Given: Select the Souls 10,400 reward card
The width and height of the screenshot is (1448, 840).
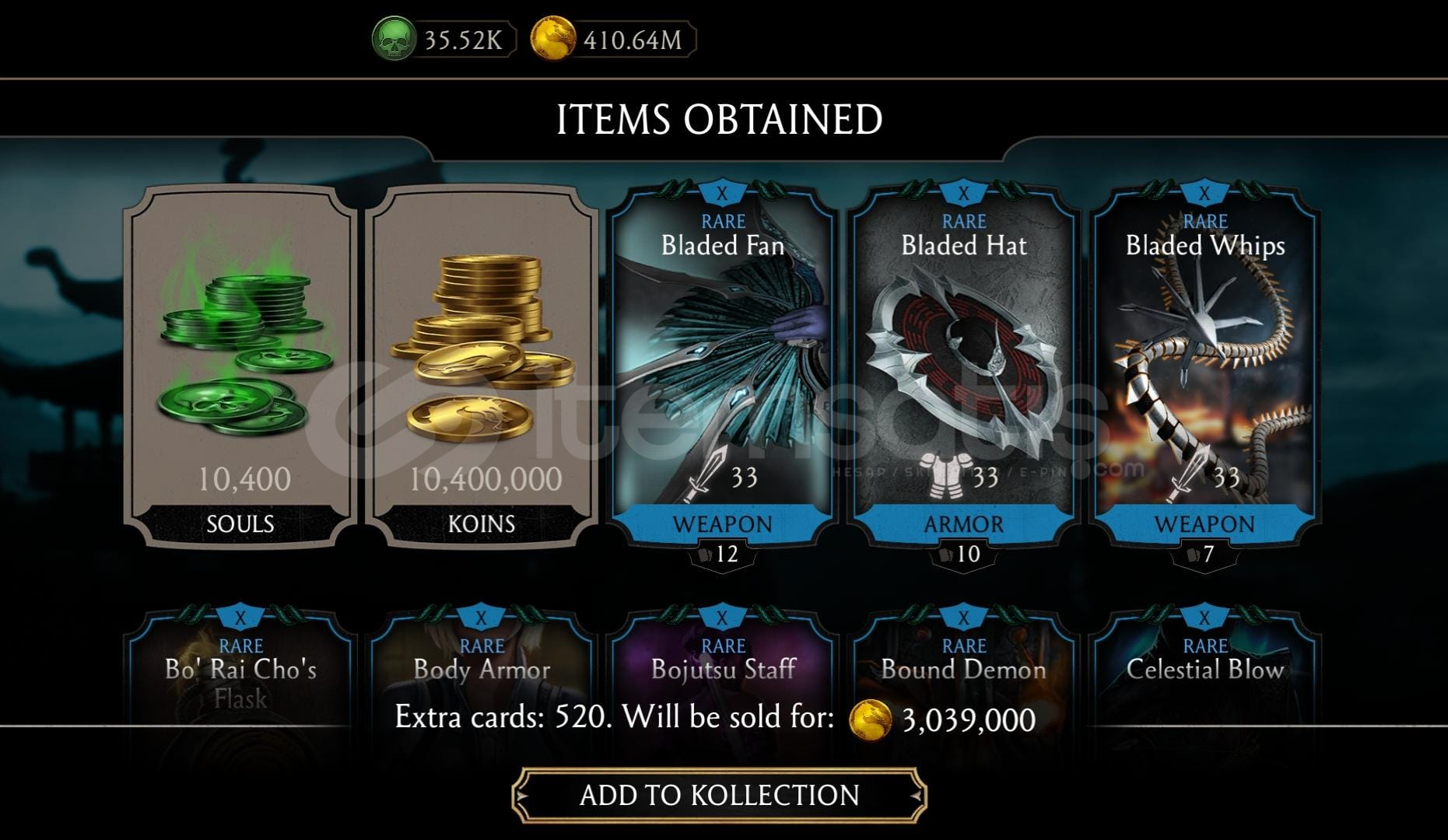Looking at the screenshot, I should click(240, 366).
